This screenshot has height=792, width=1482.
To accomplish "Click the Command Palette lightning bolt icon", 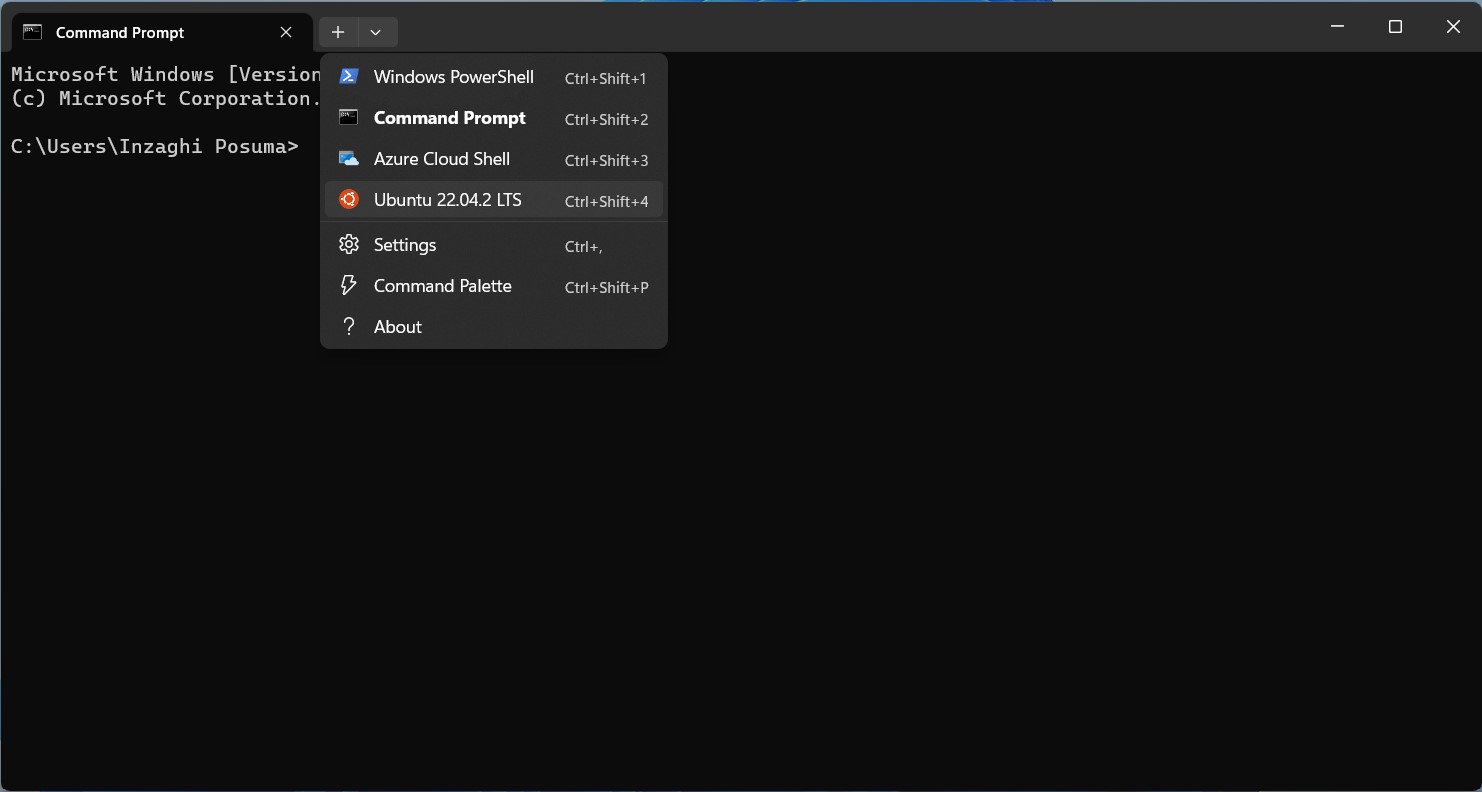I will click(x=348, y=286).
